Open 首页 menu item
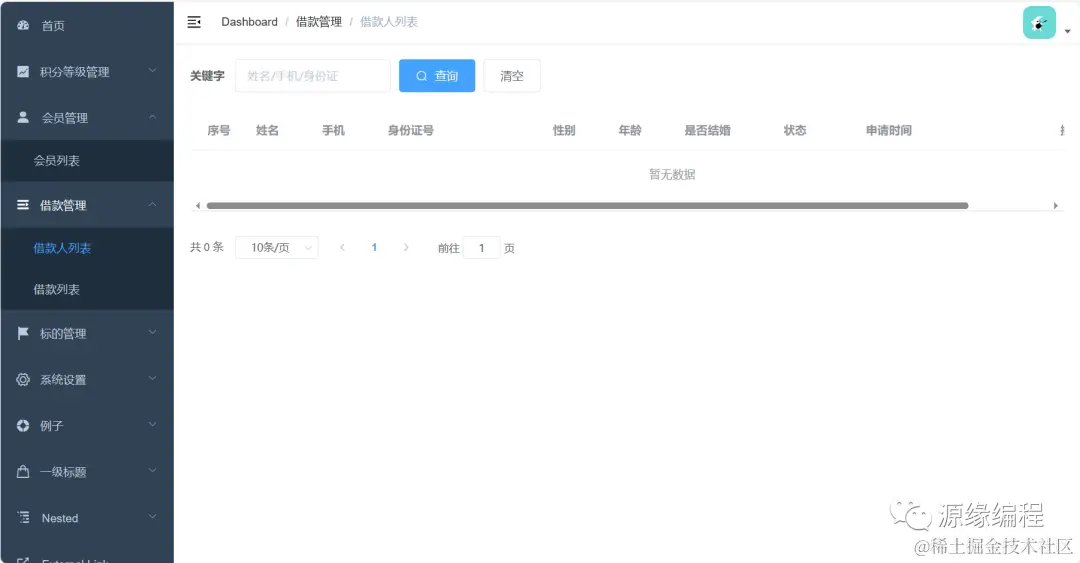The image size is (1080, 563). click(87, 25)
